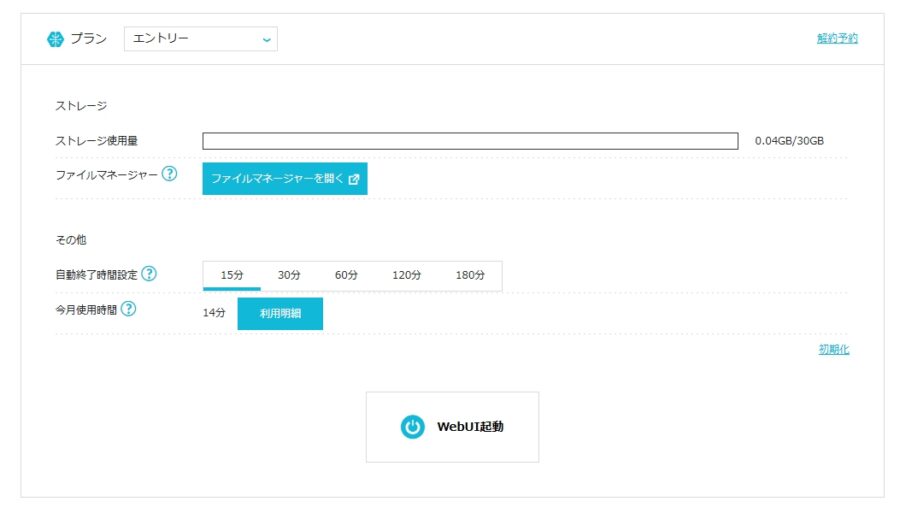Launch WebUI with WebUI起動 button

click(x=452, y=427)
